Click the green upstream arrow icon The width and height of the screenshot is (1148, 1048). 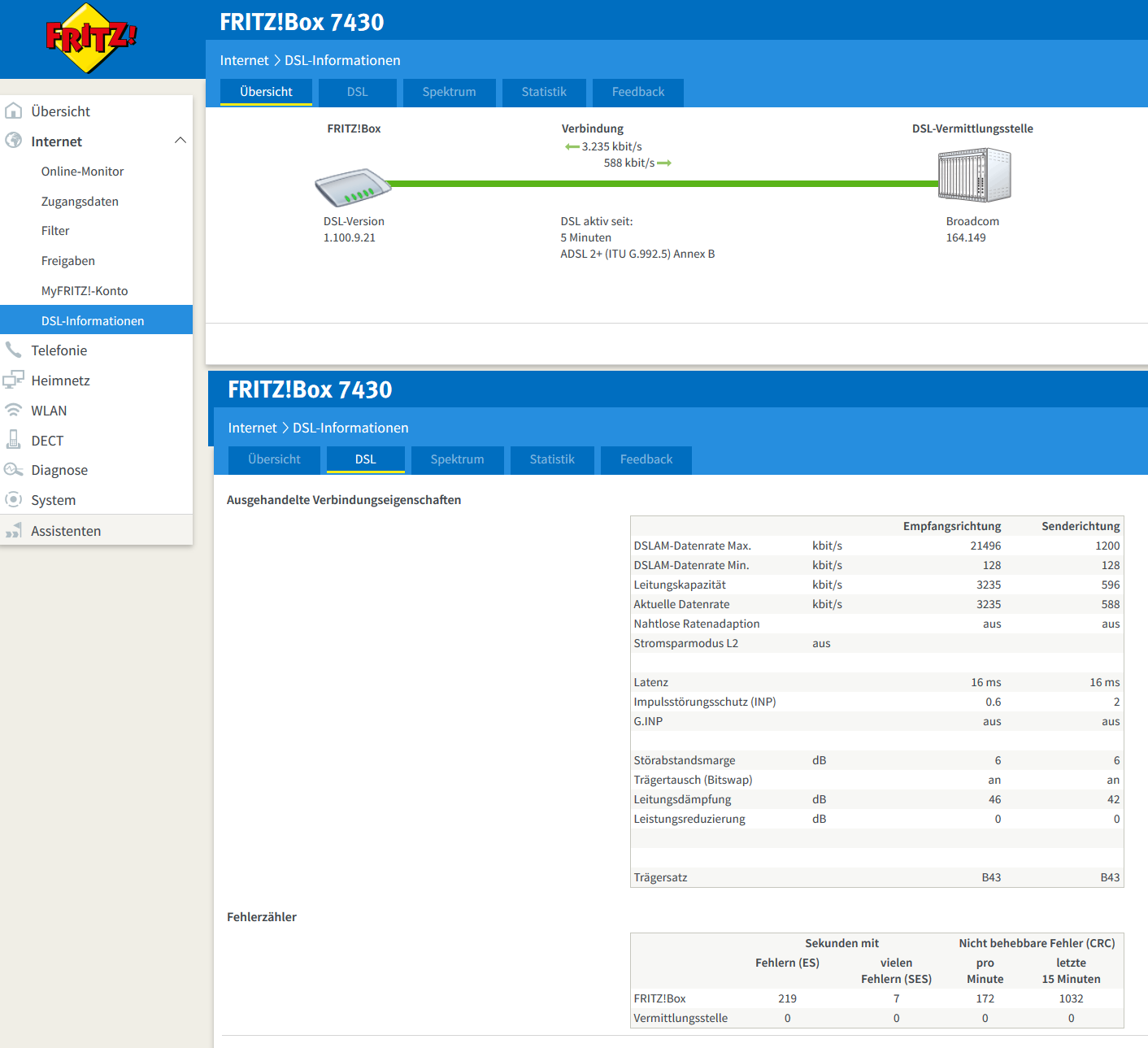[664, 163]
